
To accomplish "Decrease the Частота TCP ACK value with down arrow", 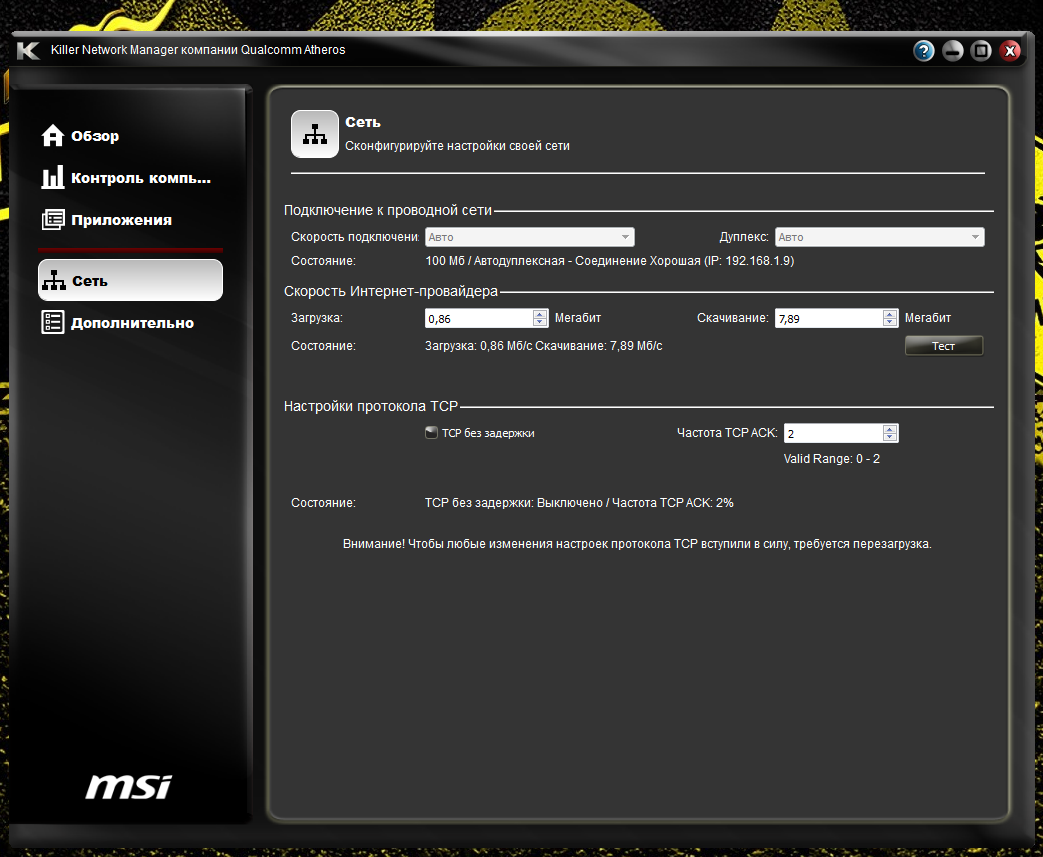I will pyautogui.click(x=890, y=438).
